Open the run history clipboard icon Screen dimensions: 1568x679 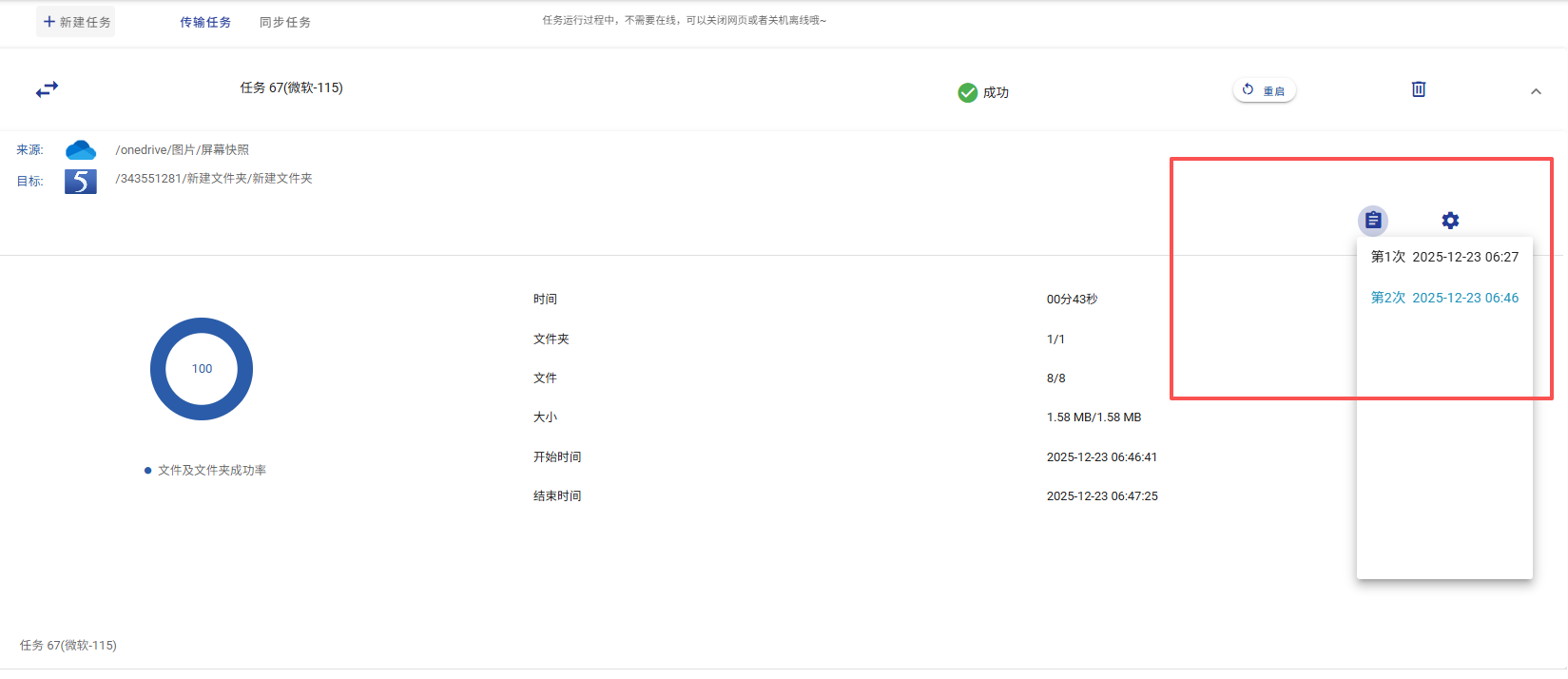pyautogui.click(x=1372, y=221)
